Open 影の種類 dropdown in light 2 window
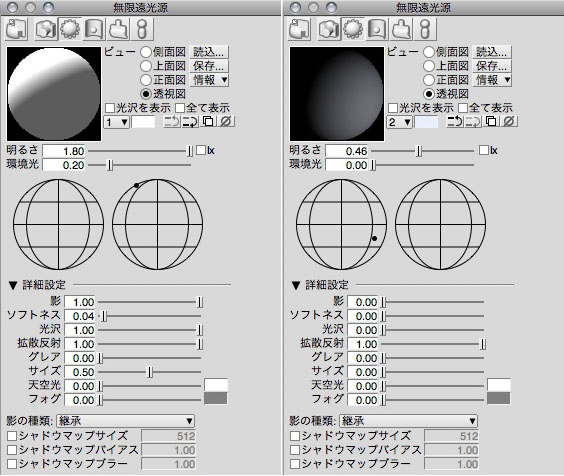564x476 pixels. tap(408, 421)
